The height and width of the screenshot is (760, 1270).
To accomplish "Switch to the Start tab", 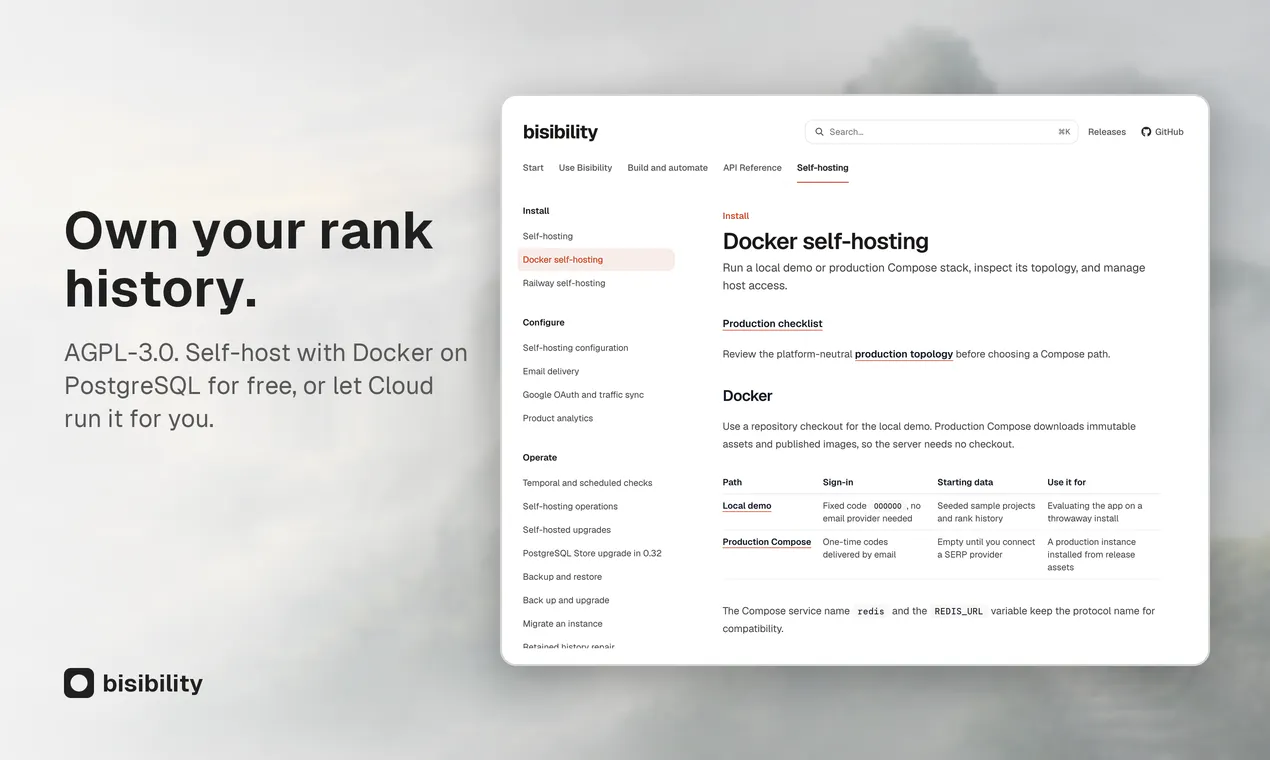I will tap(533, 168).
